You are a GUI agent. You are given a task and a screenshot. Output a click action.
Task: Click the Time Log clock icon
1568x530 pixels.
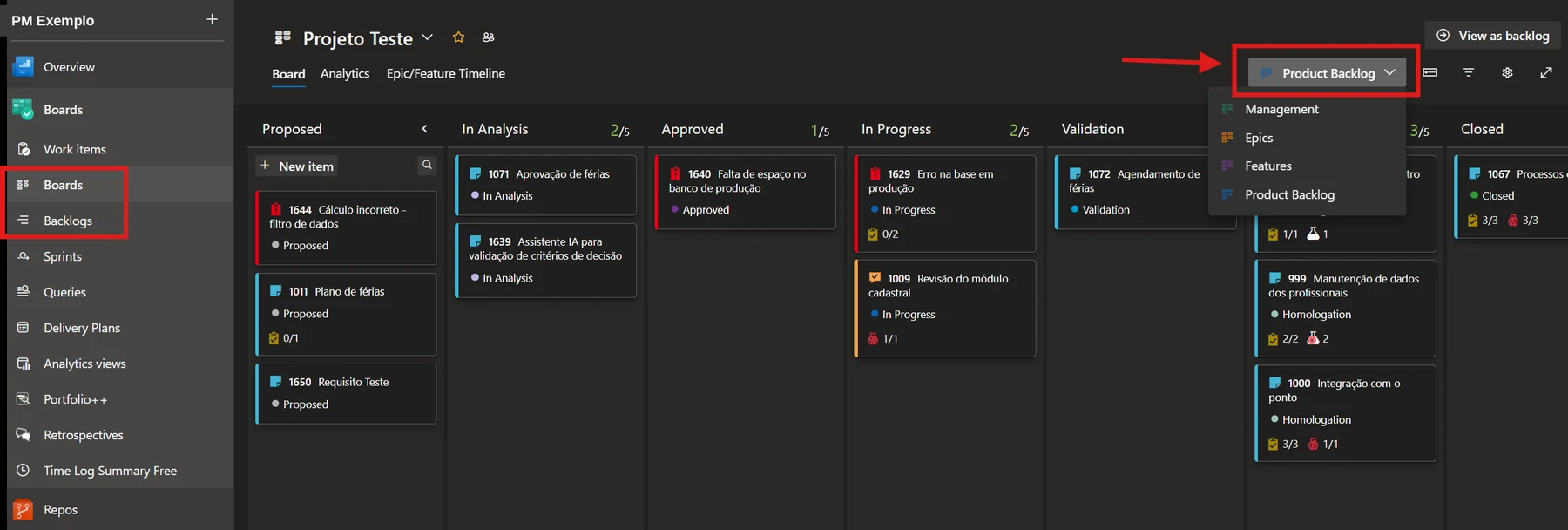(24, 471)
